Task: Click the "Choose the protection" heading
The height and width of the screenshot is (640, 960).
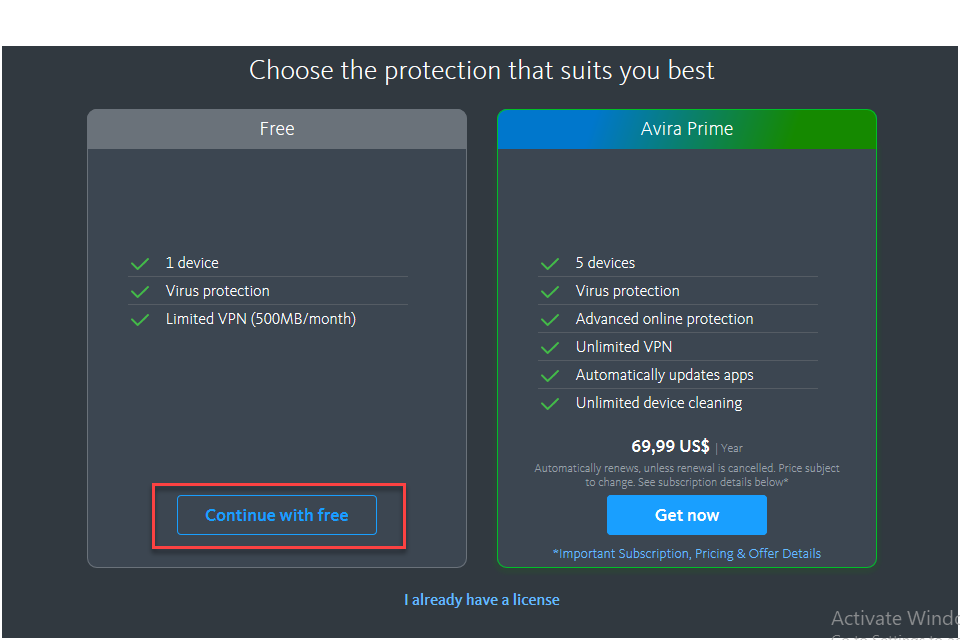Action: [481, 71]
